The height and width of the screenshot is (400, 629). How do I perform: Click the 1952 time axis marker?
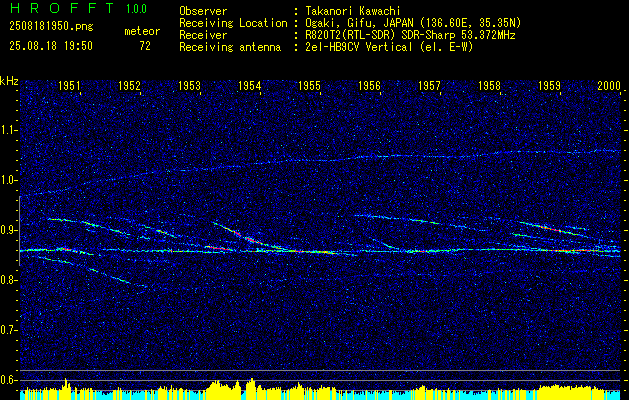[129, 86]
